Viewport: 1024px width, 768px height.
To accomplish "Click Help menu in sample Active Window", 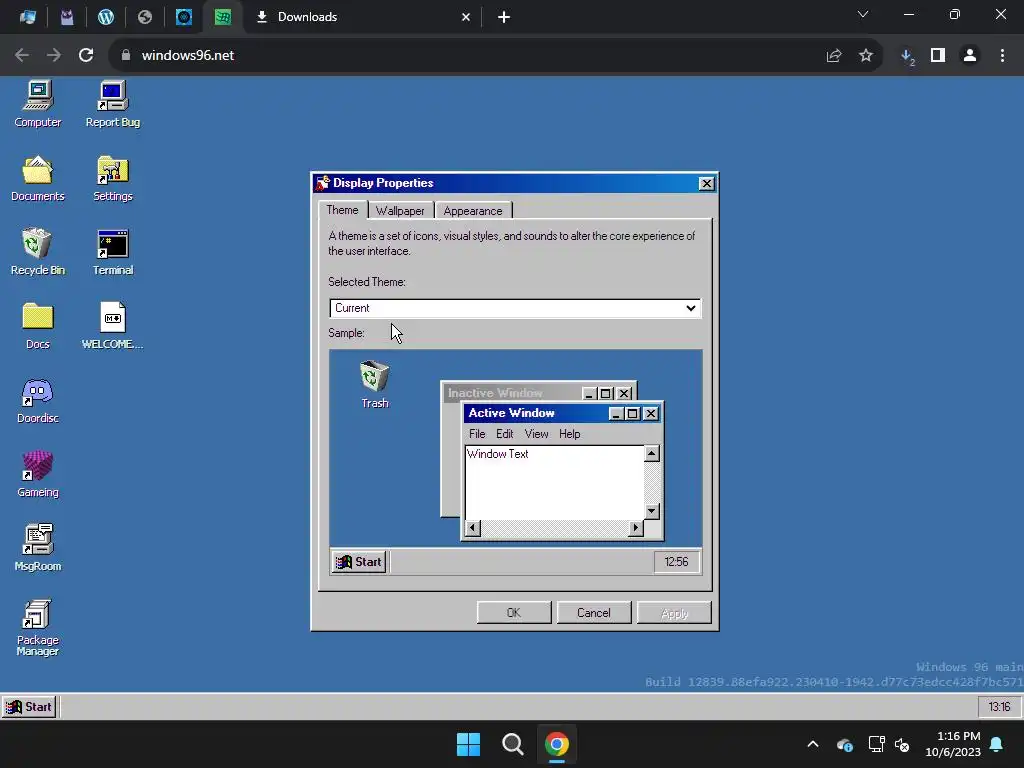I will point(569,434).
